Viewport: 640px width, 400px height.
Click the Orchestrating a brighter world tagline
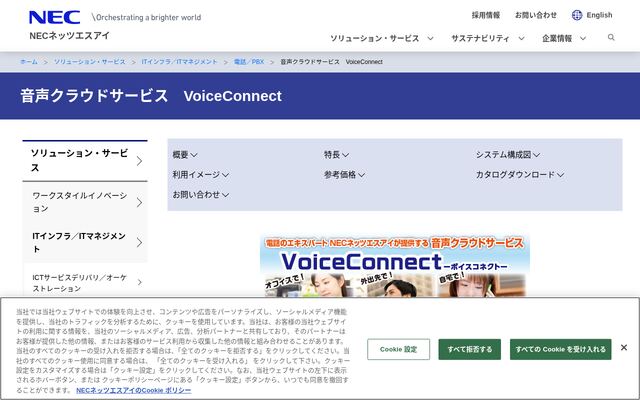point(146,18)
